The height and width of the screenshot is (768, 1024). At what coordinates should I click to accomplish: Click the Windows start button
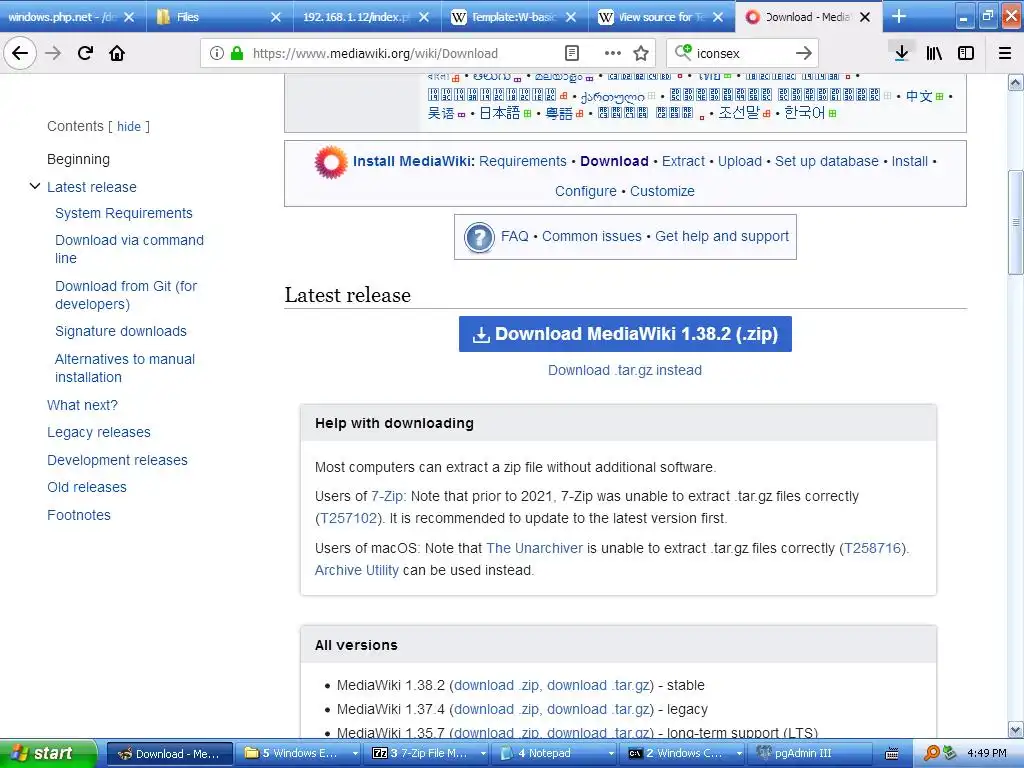(47, 754)
